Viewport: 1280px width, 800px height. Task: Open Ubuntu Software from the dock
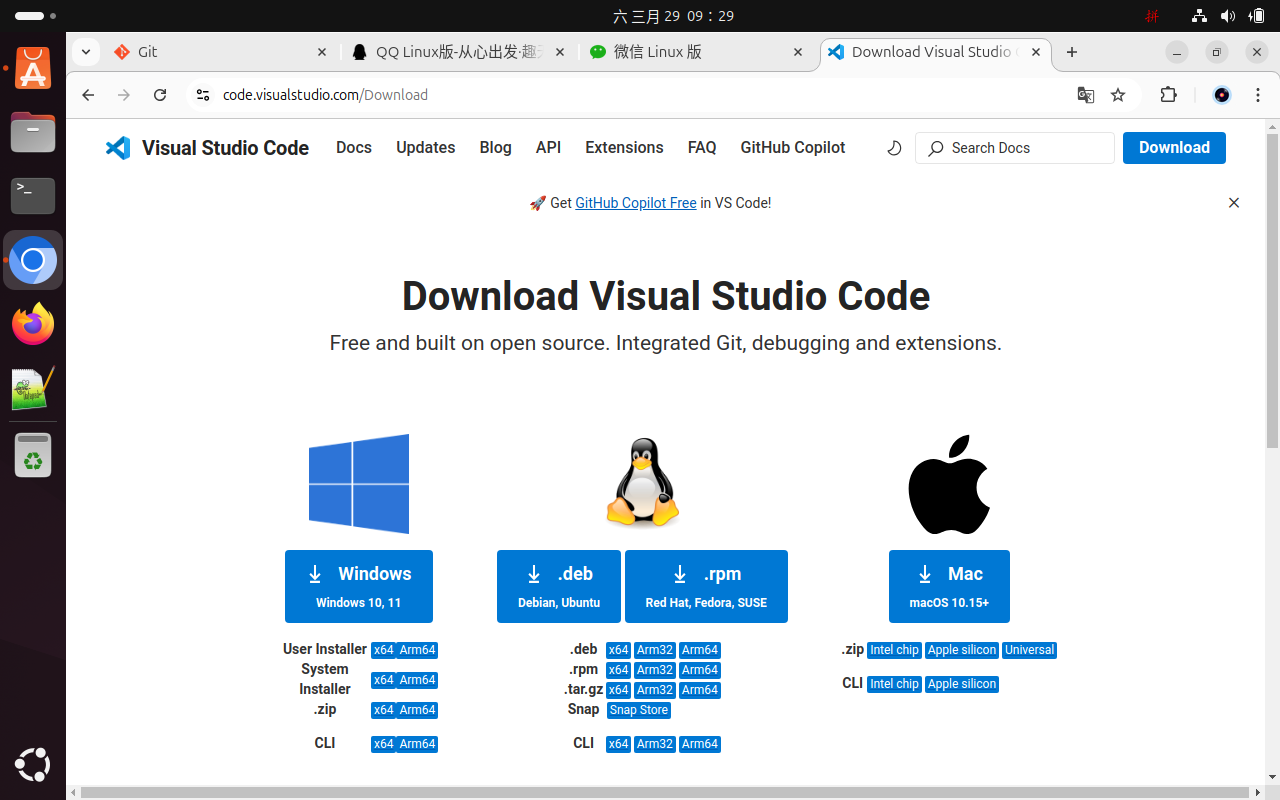[x=33, y=69]
